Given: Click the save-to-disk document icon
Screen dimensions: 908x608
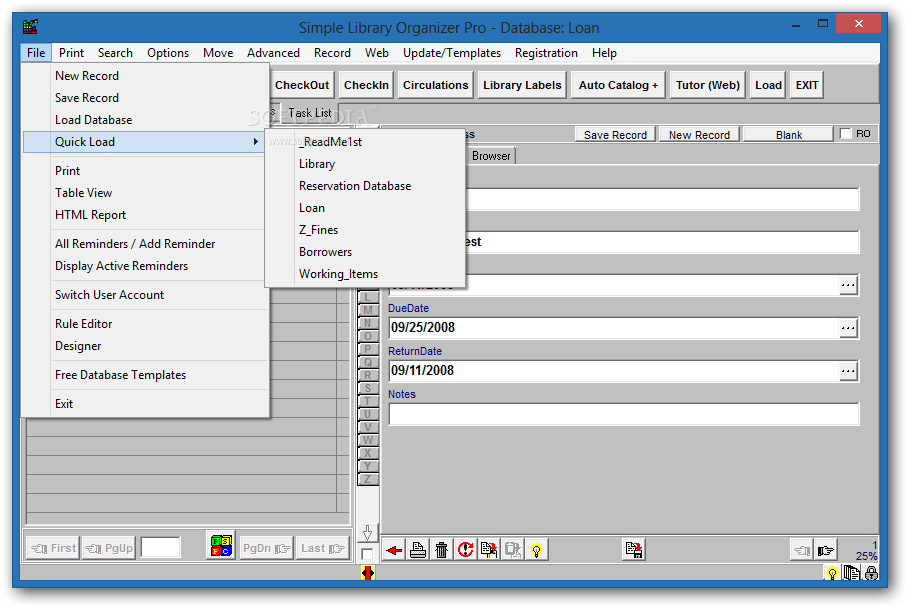Looking at the screenshot, I should [x=634, y=550].
